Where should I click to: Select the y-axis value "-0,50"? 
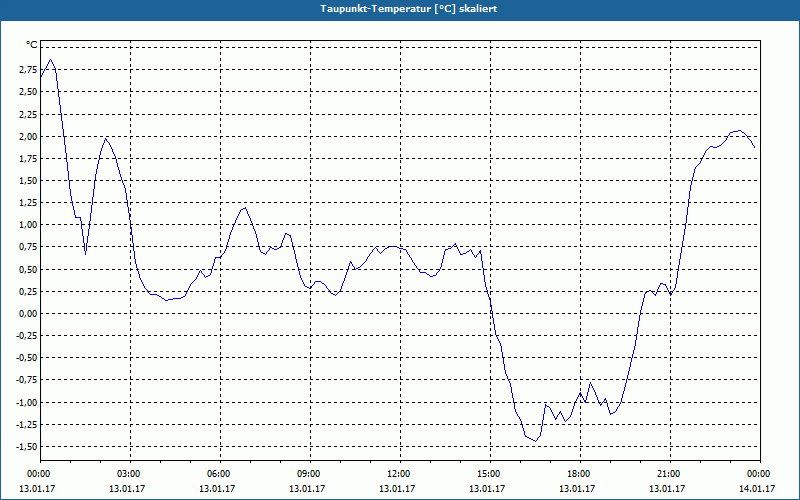tap(27, 358)
